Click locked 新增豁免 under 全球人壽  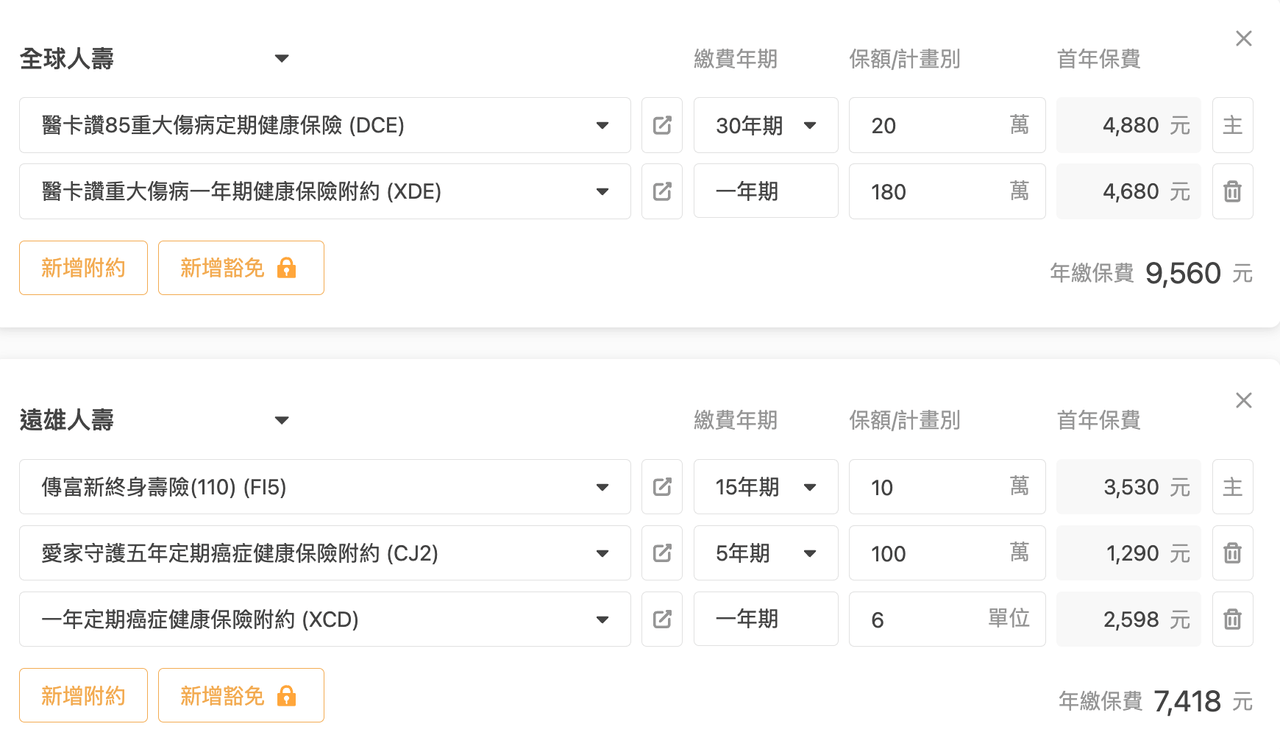pos(240,268)
